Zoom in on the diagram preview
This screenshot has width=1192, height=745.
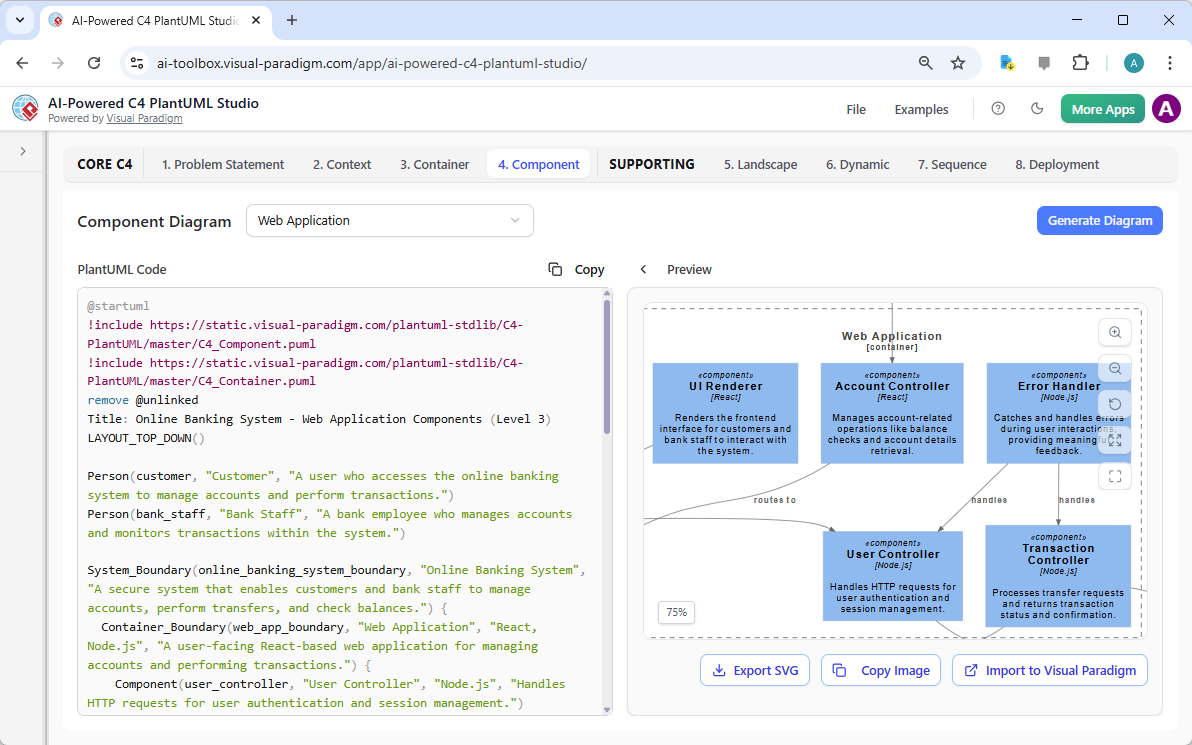tap(1115, 332)
